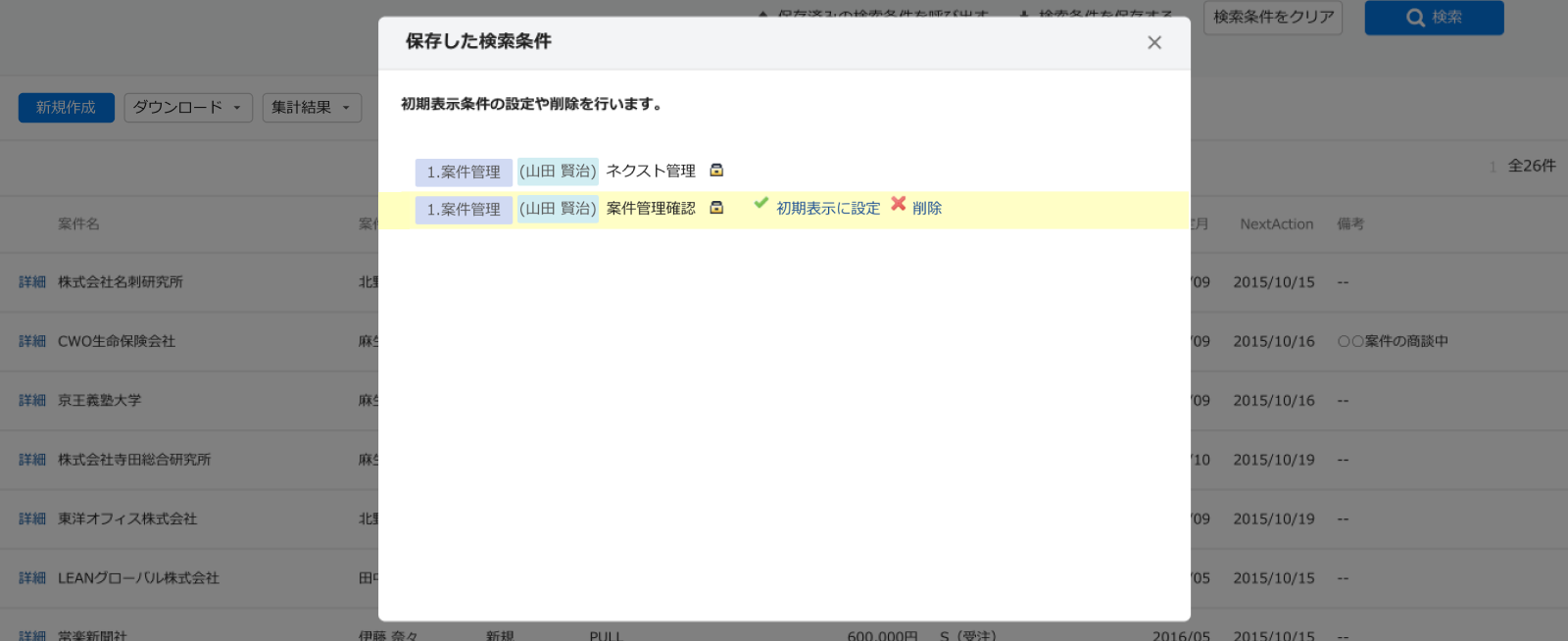Click company name LEANグローバル株式会社
Image resolution: width=1568 pixels, height=641 pixels.
coord(138,578)
